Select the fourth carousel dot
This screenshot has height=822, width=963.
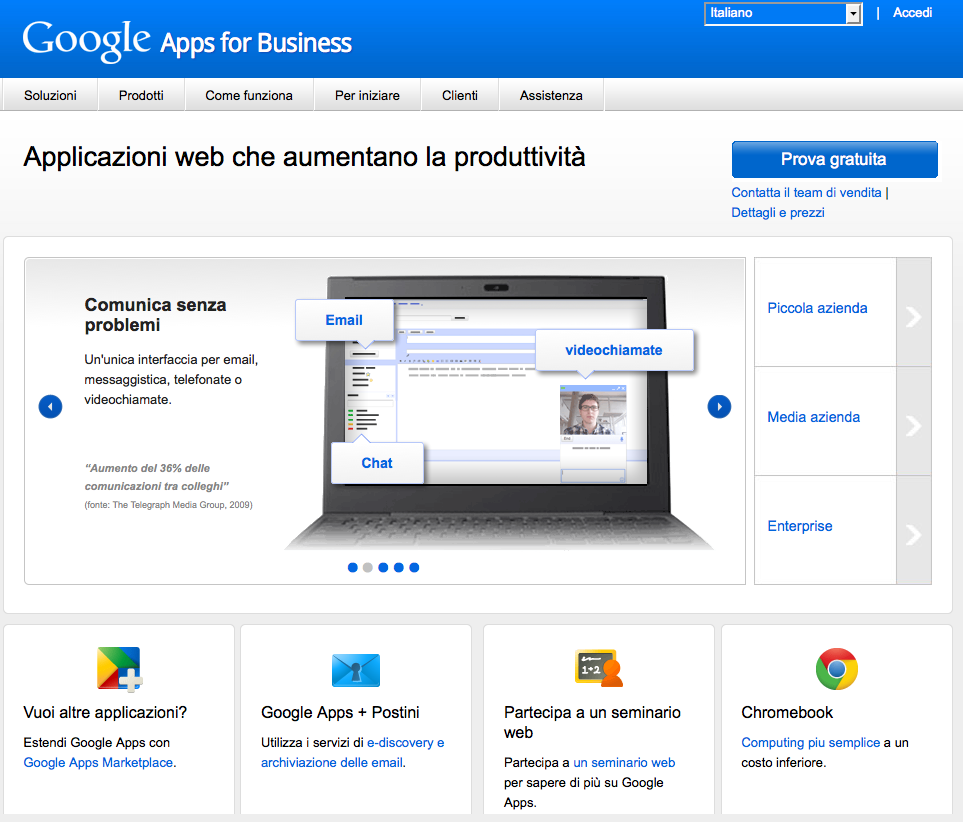tap(399, 568)
